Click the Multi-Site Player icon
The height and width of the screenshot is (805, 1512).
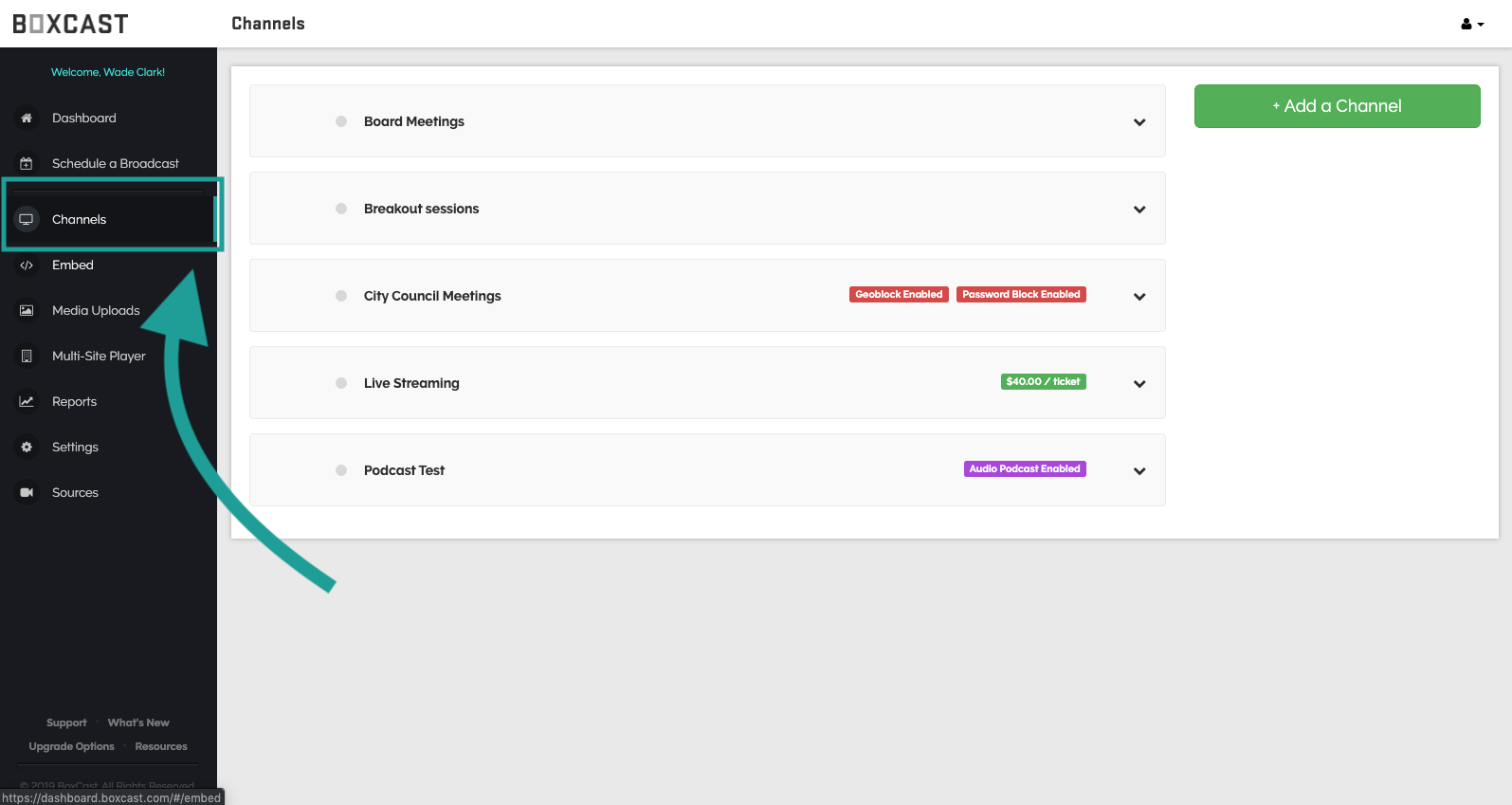(x=27, y=357)
